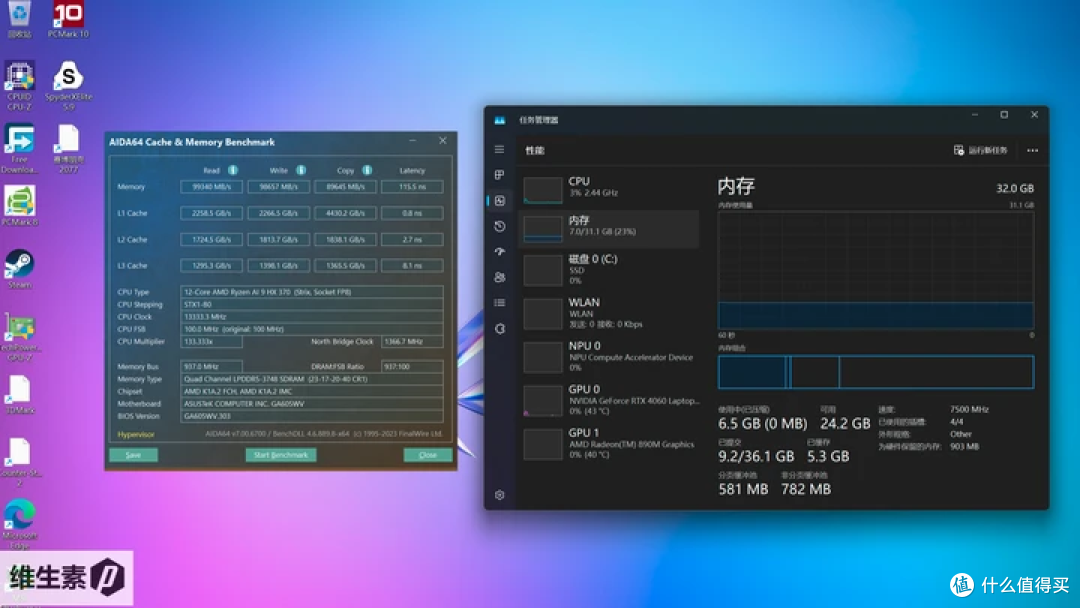Click the Memory Type LPDDR5-3748 field
The height and width of the screenshot is (608, 1080).
[311, 379]
